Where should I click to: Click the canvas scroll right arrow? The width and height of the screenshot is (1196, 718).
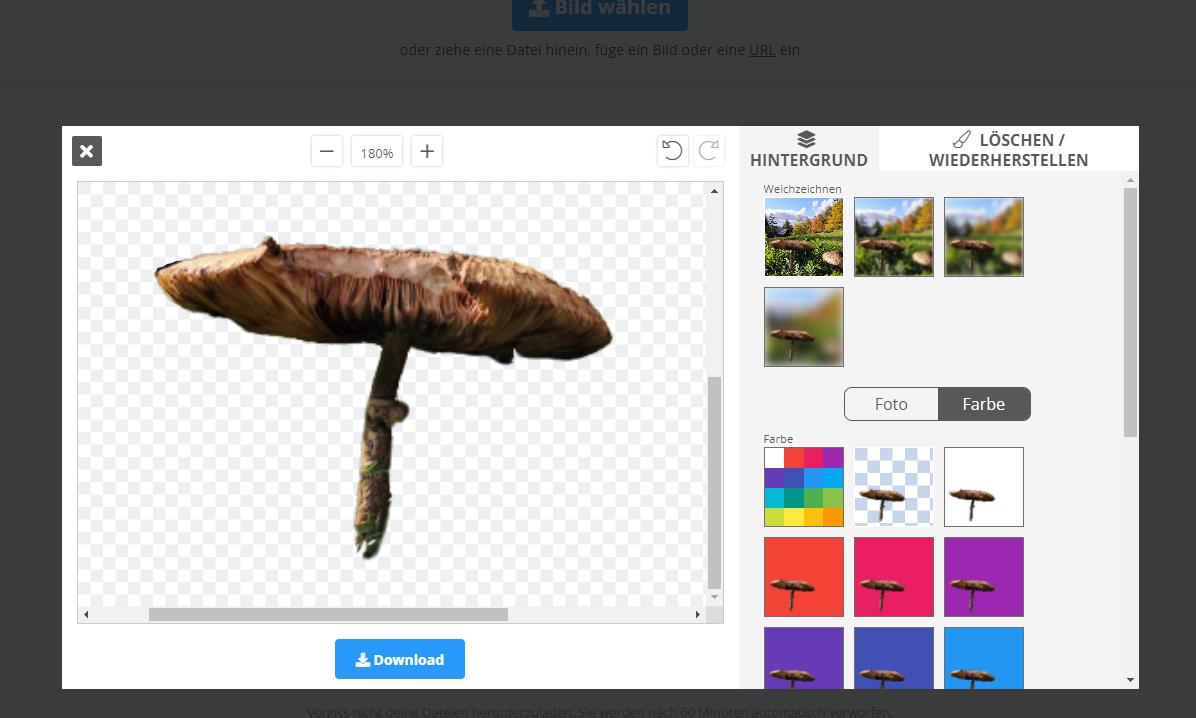[697, 614]
